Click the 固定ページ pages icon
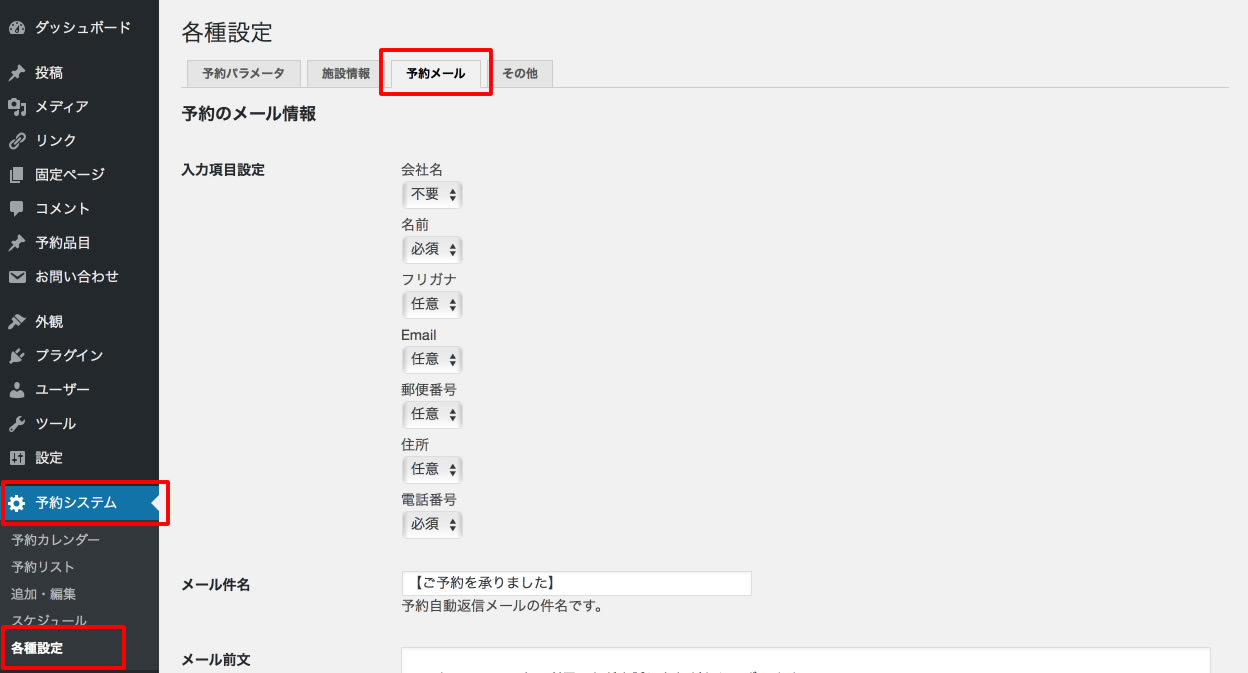 coord(16,175)
